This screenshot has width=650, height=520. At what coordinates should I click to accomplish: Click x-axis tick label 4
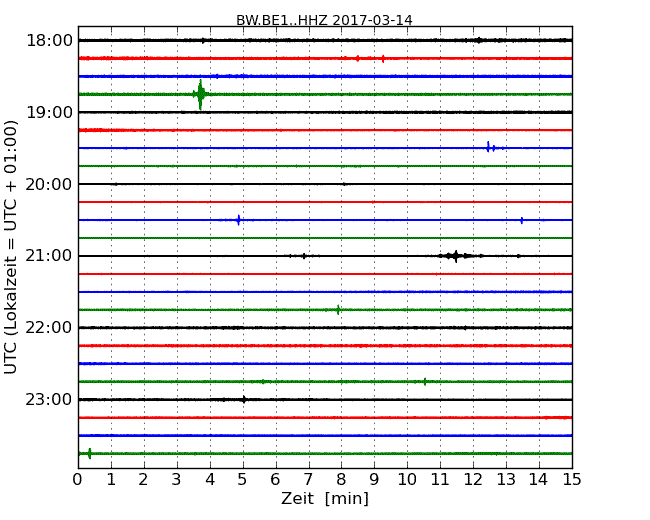[x=210, y=480]
